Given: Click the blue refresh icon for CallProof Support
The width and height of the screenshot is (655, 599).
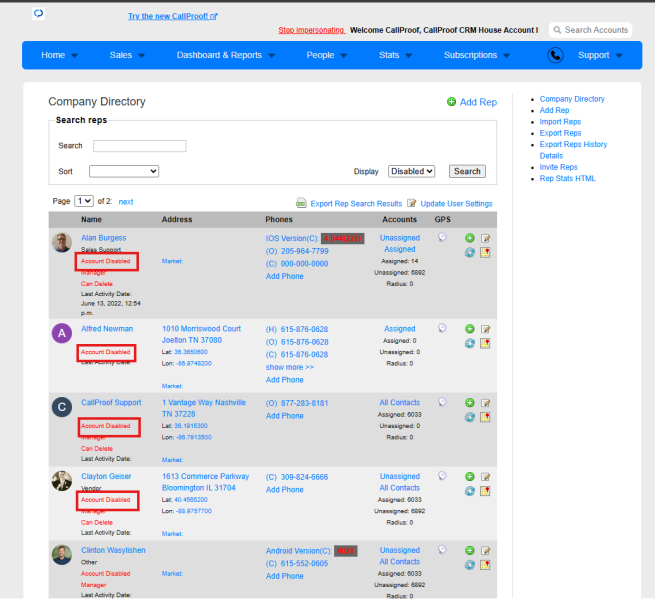Looking at the screenshot, I should point(470,417).
